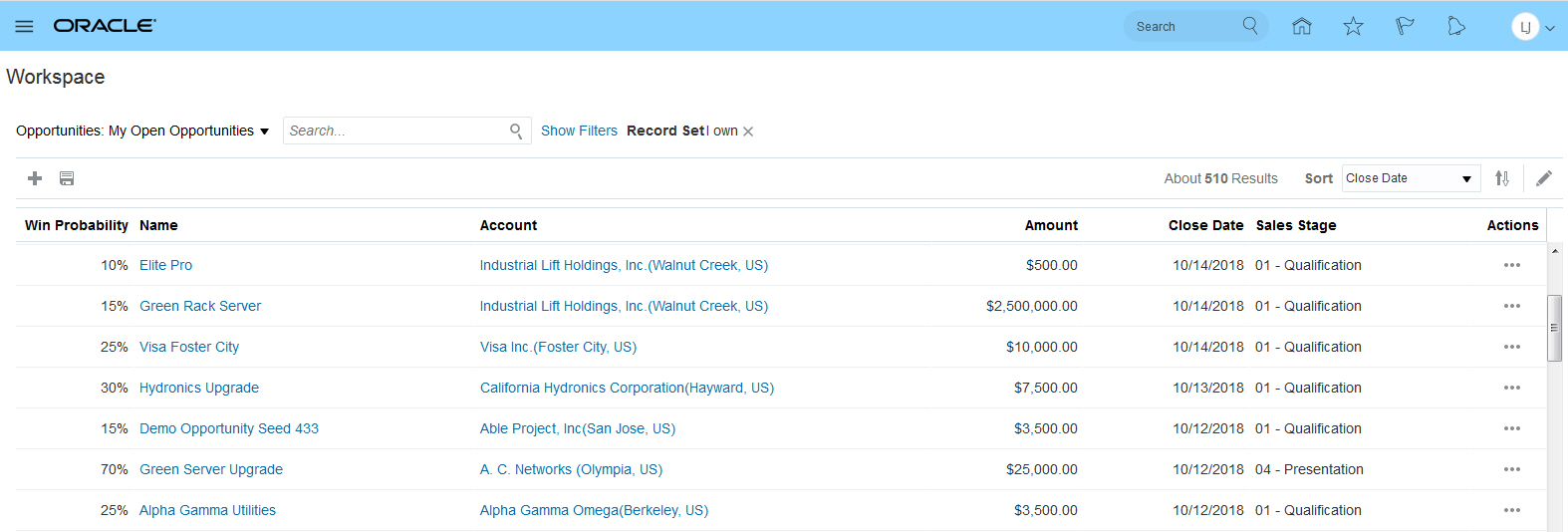Click the plus icon to create opportunity
Image resolution: width=1568 pixels, height=532 pixels.
35,178
